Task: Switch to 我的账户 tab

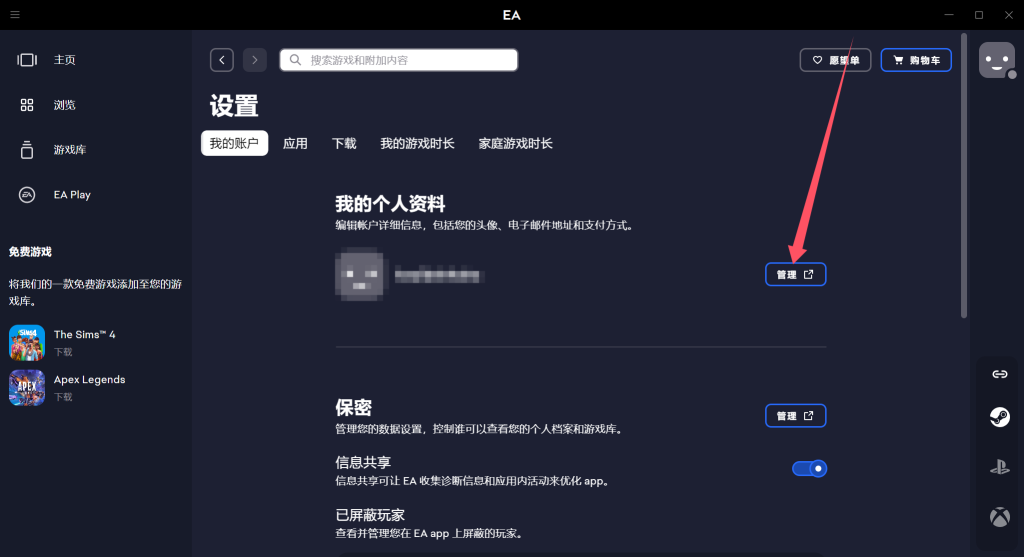Action: (x=234, y=143)
